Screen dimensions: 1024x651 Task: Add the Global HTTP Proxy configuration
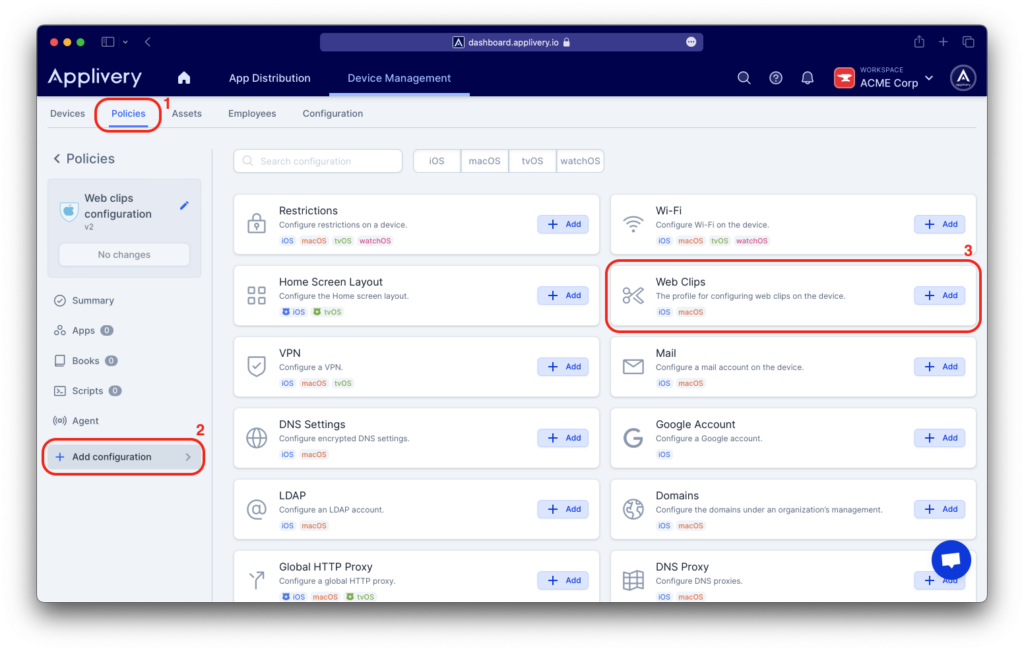tap(563, 580)
